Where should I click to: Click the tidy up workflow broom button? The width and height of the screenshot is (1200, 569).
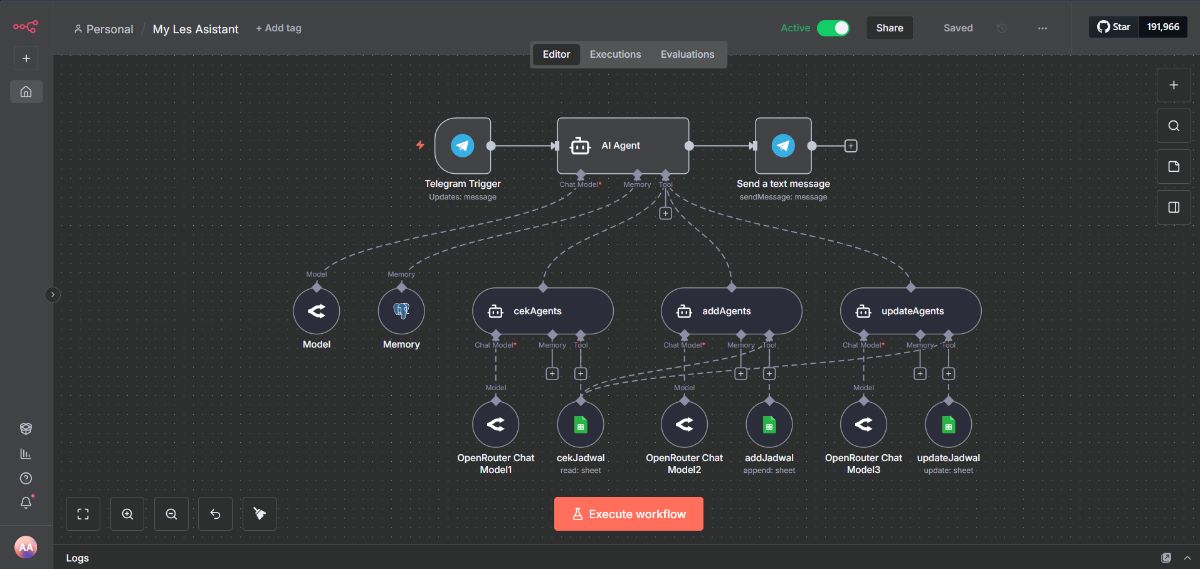(x=259, y=514)
